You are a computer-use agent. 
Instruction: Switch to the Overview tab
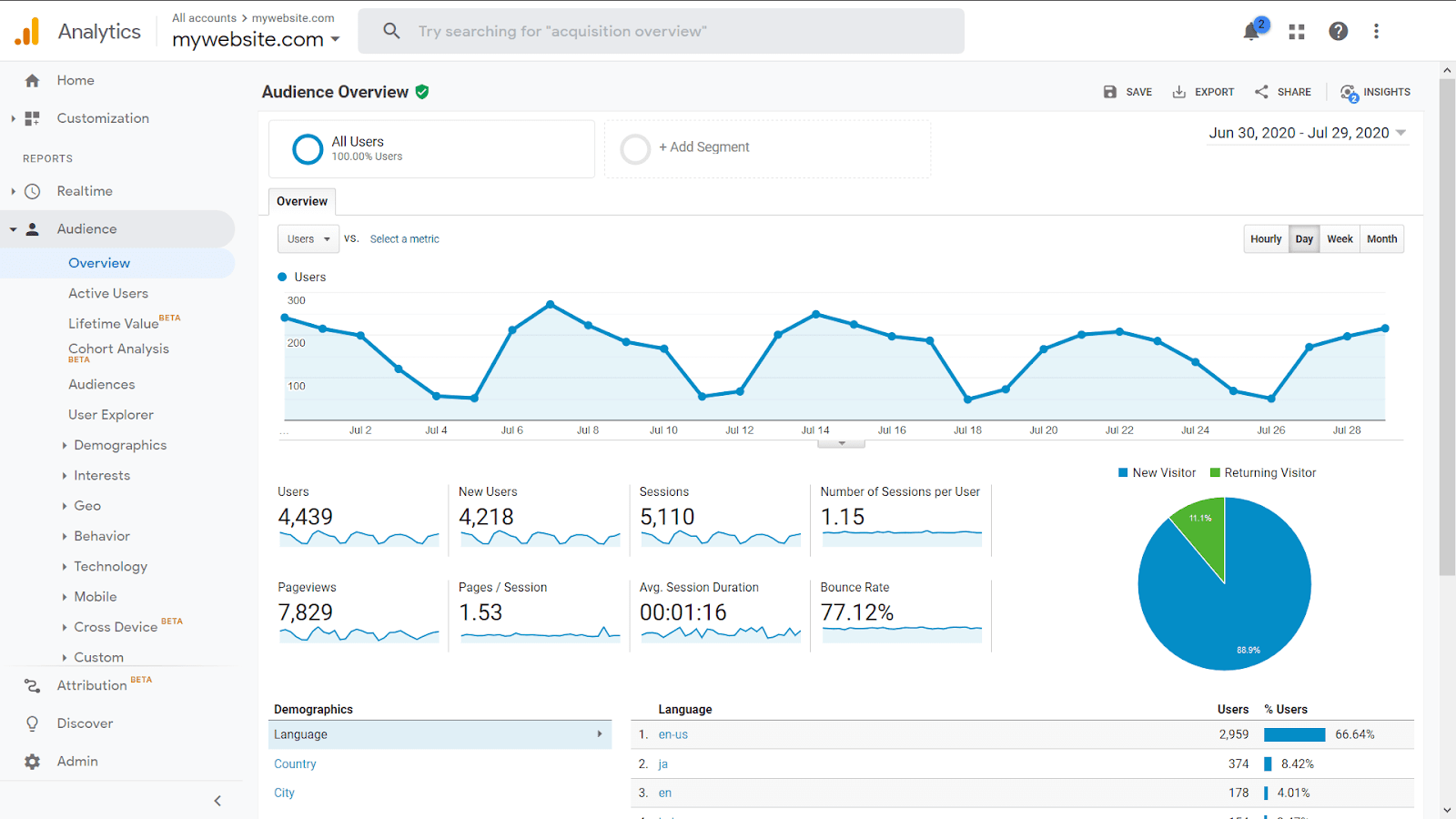pyautogui.click(x=301, y=201)
